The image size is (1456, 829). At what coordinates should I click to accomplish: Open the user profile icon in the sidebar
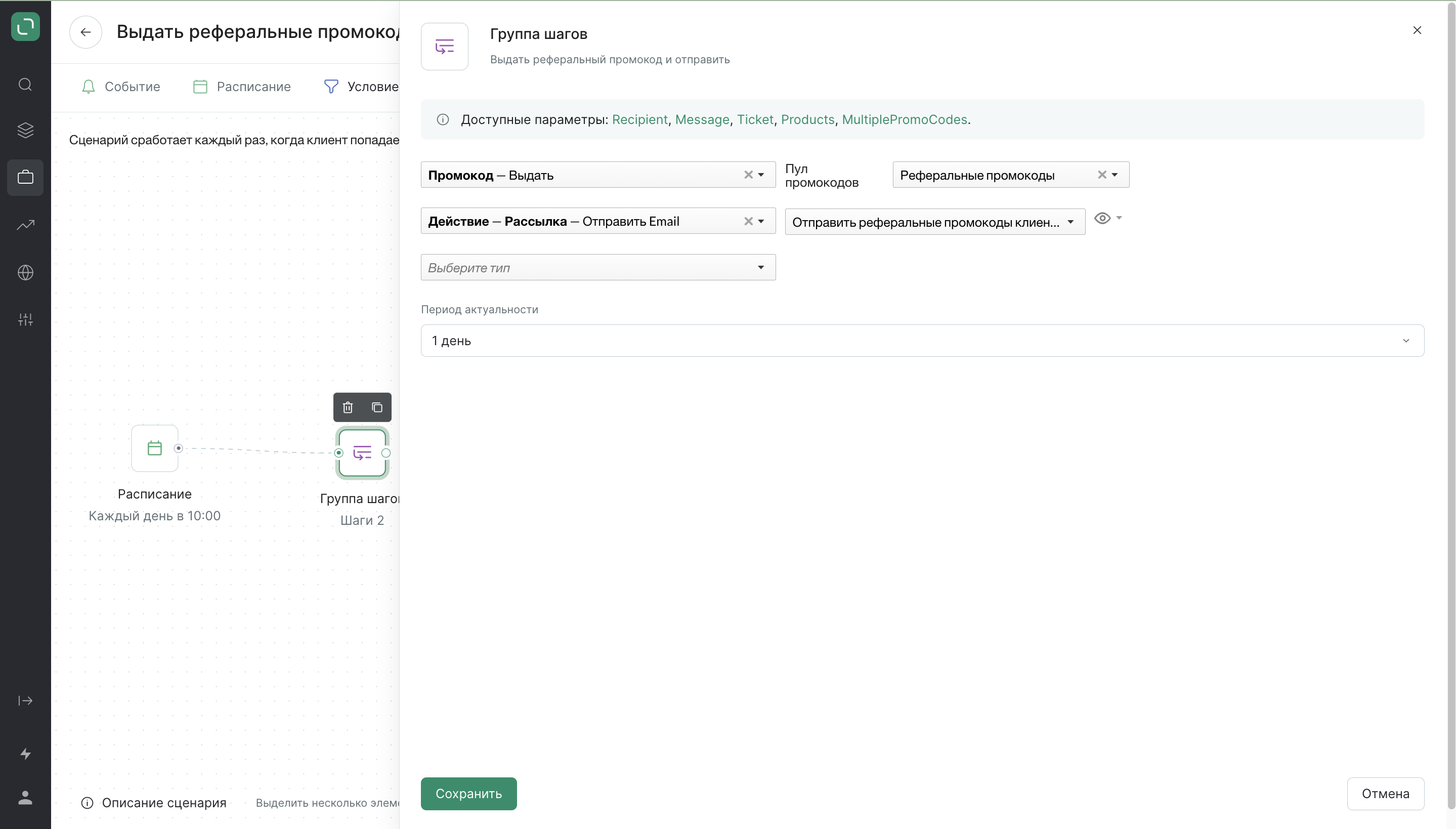pos(25,797)
